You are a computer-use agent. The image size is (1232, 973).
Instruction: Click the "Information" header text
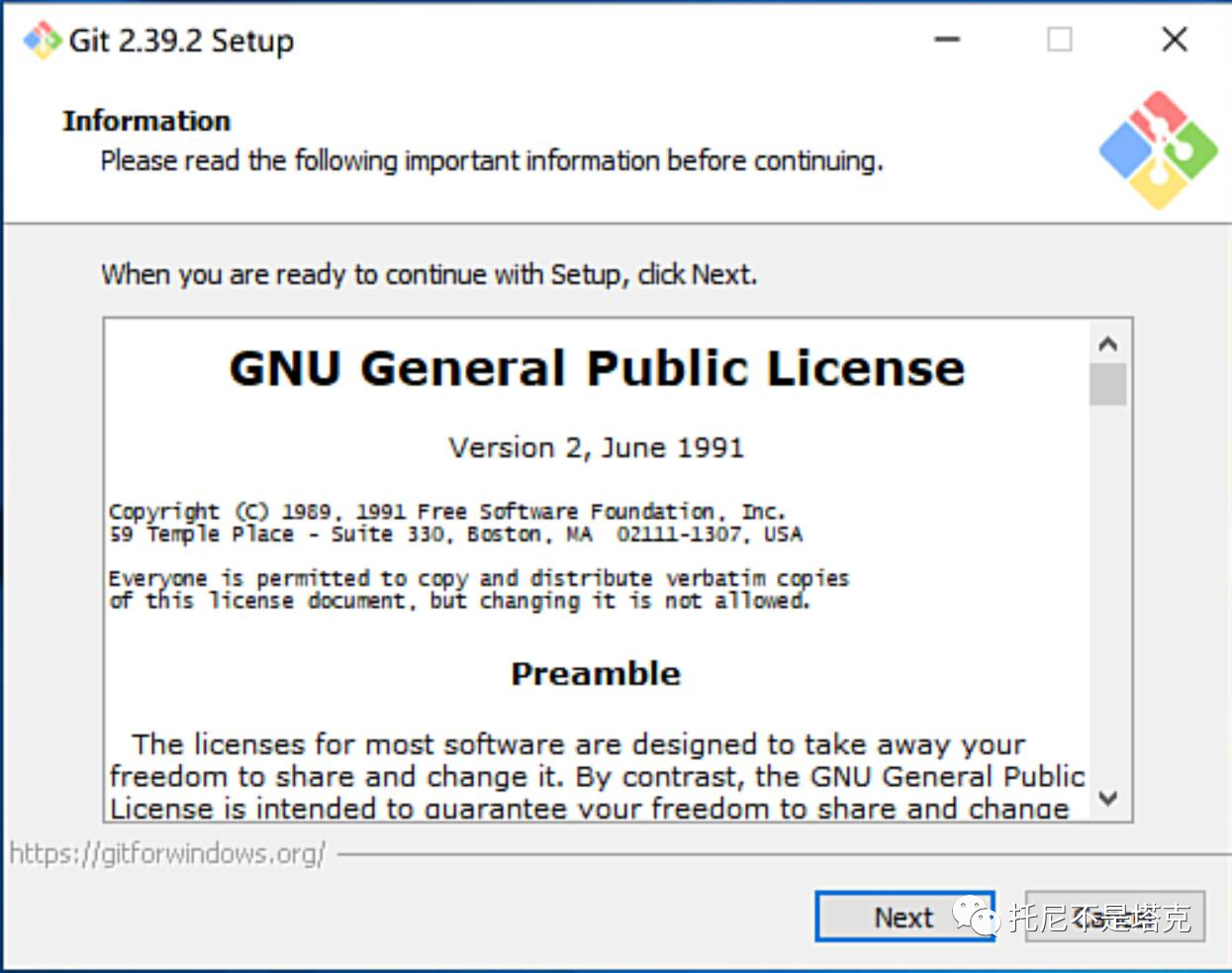[146, 121]
